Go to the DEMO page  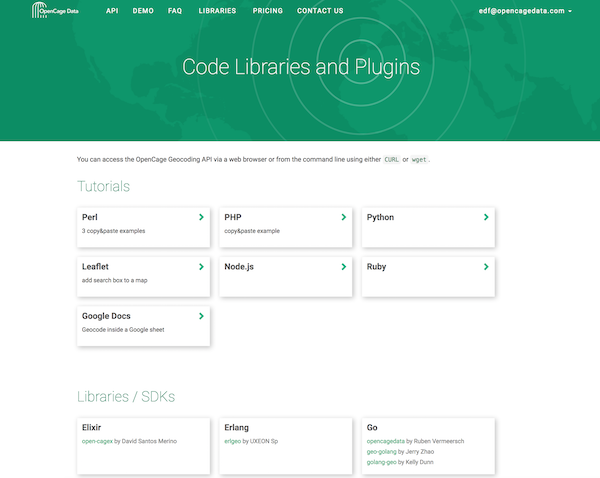[143, 11]
